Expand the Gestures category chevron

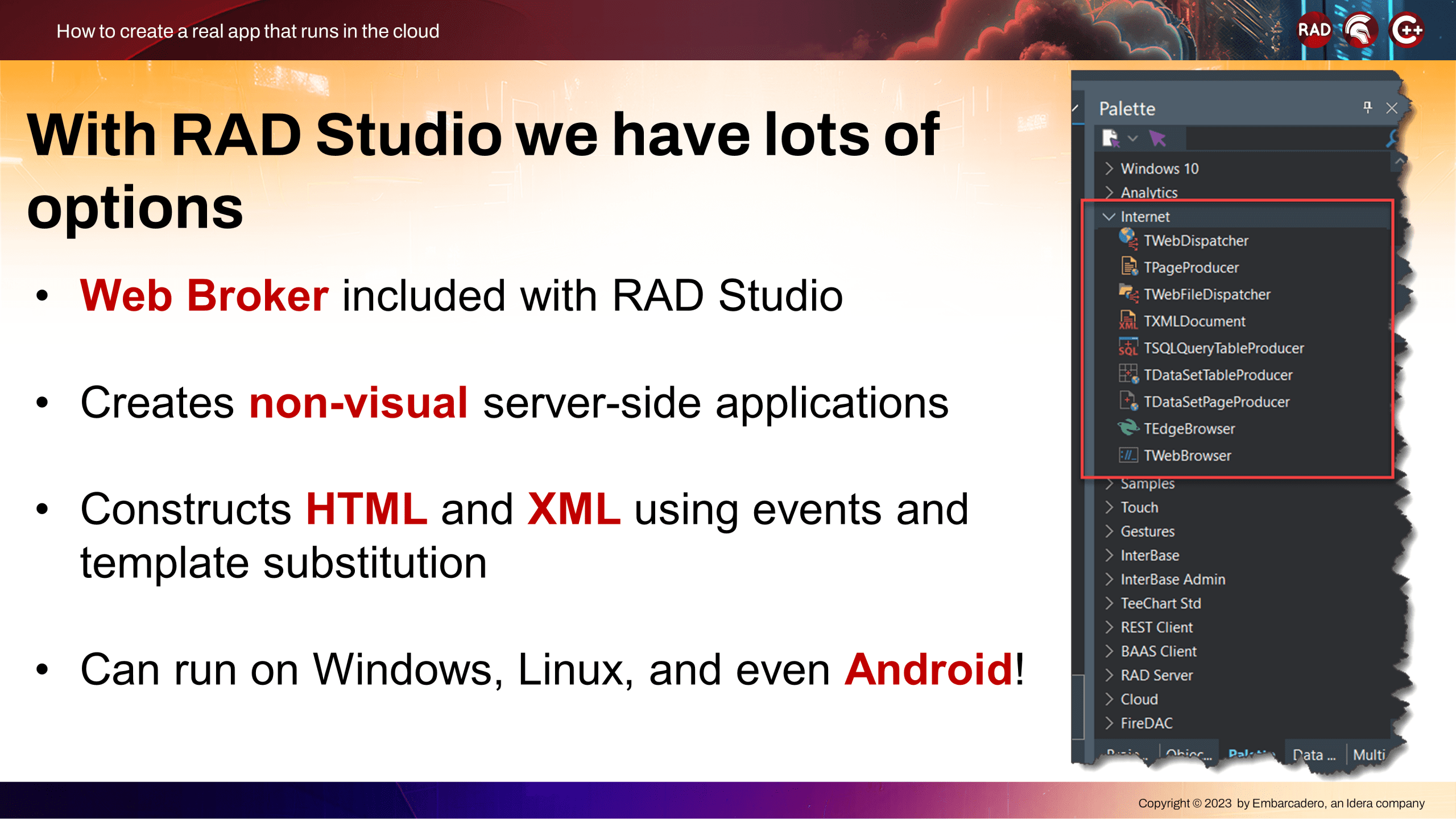[1109, 531]
